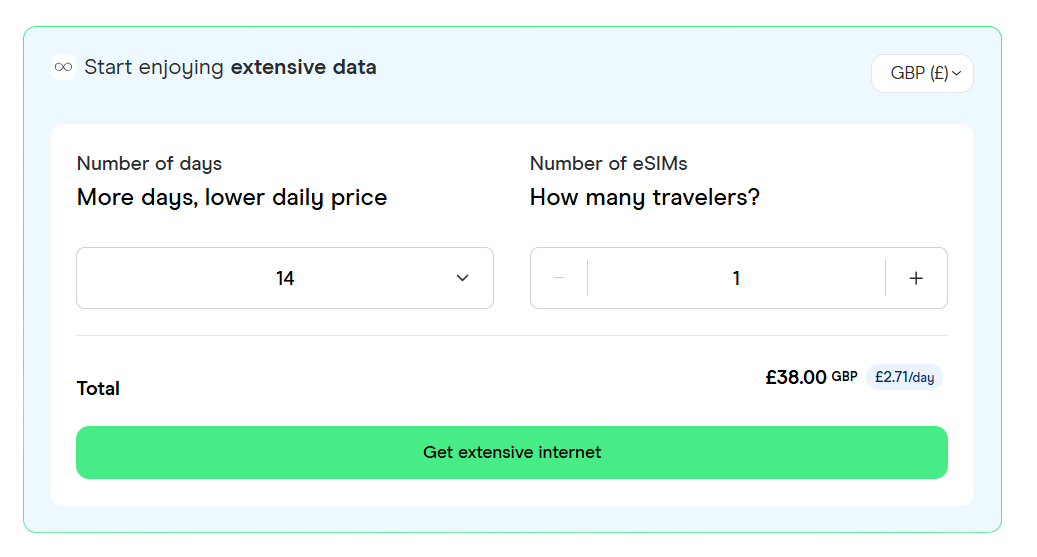Click the Number of days label

coord(149,163)
